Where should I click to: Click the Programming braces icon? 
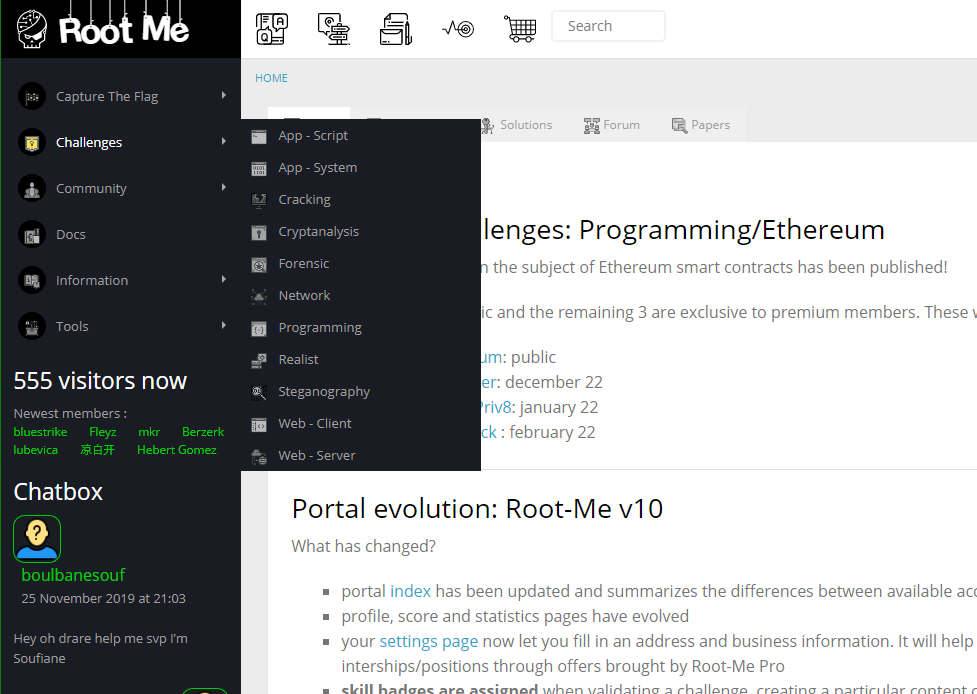coord(259,328)
